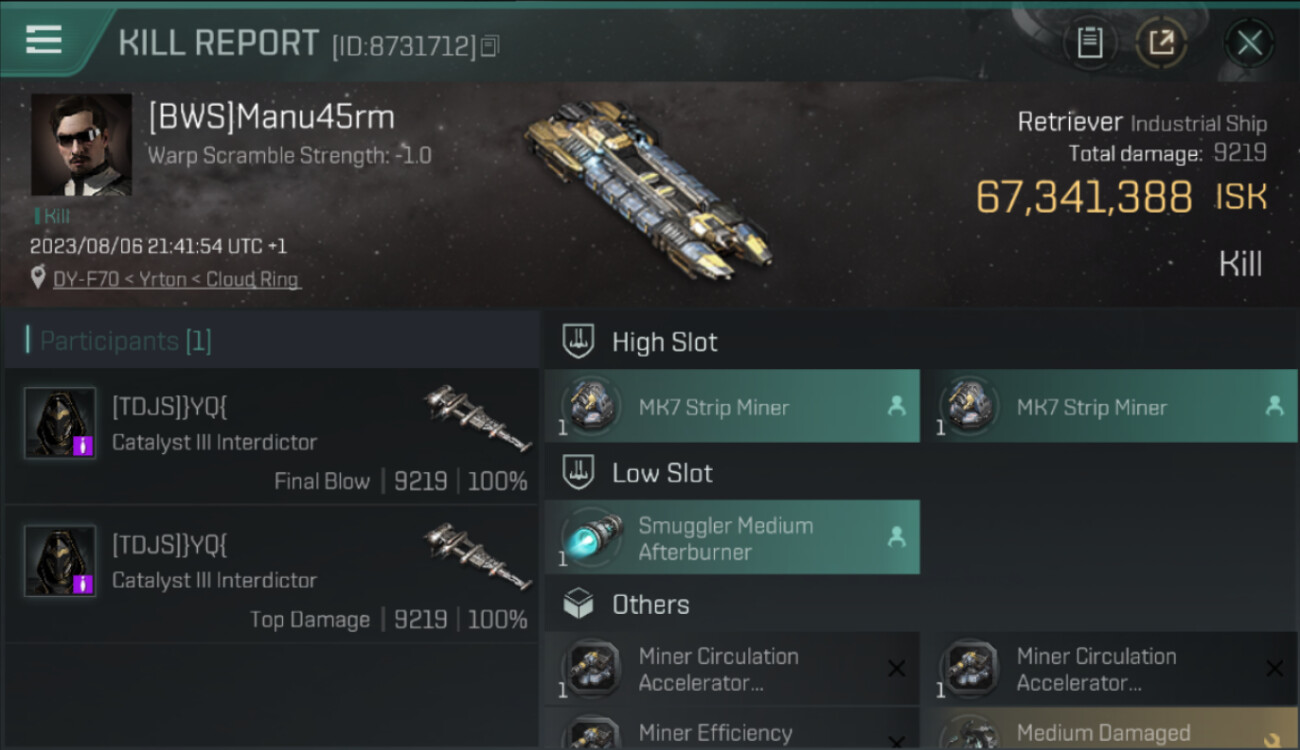Click the clipboard report icon
The image size is (1300, 750).
(x=1090, y=43)
